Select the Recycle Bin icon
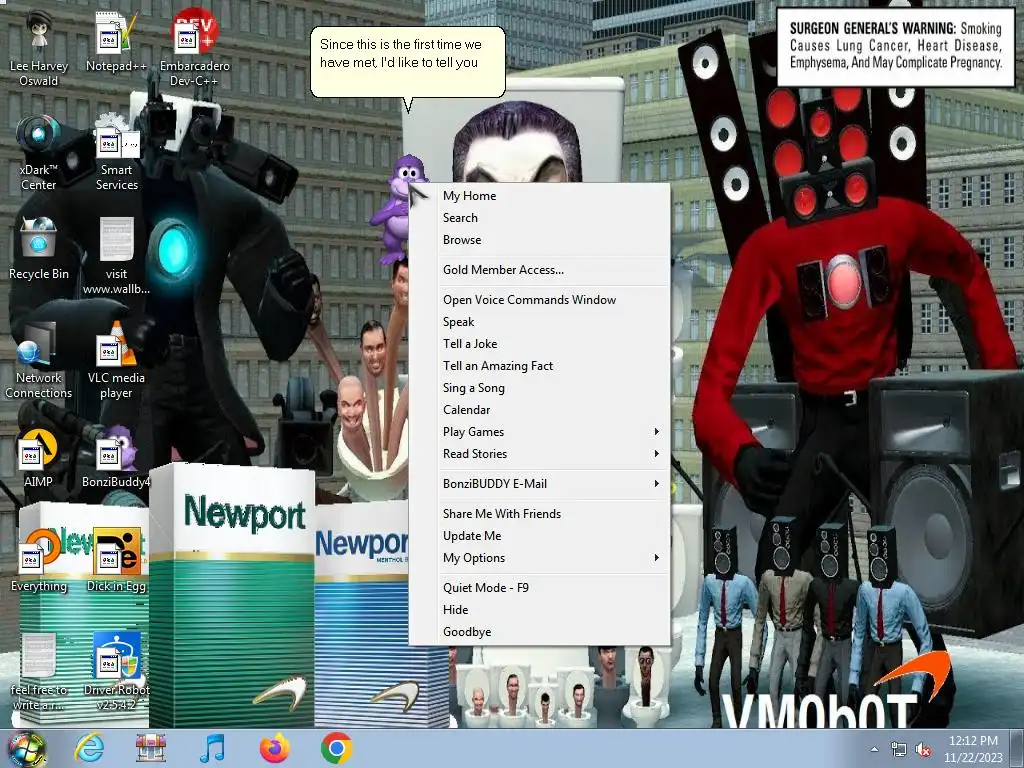Image resolution: width=1024 pixels, height=768 pixels. tap(39, 249)
